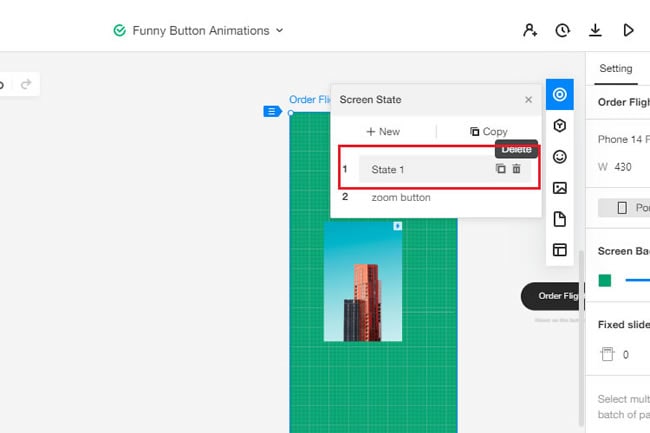Create a New screen state
This screenshot has height=433, width=650.
click(x=383, y=131)
